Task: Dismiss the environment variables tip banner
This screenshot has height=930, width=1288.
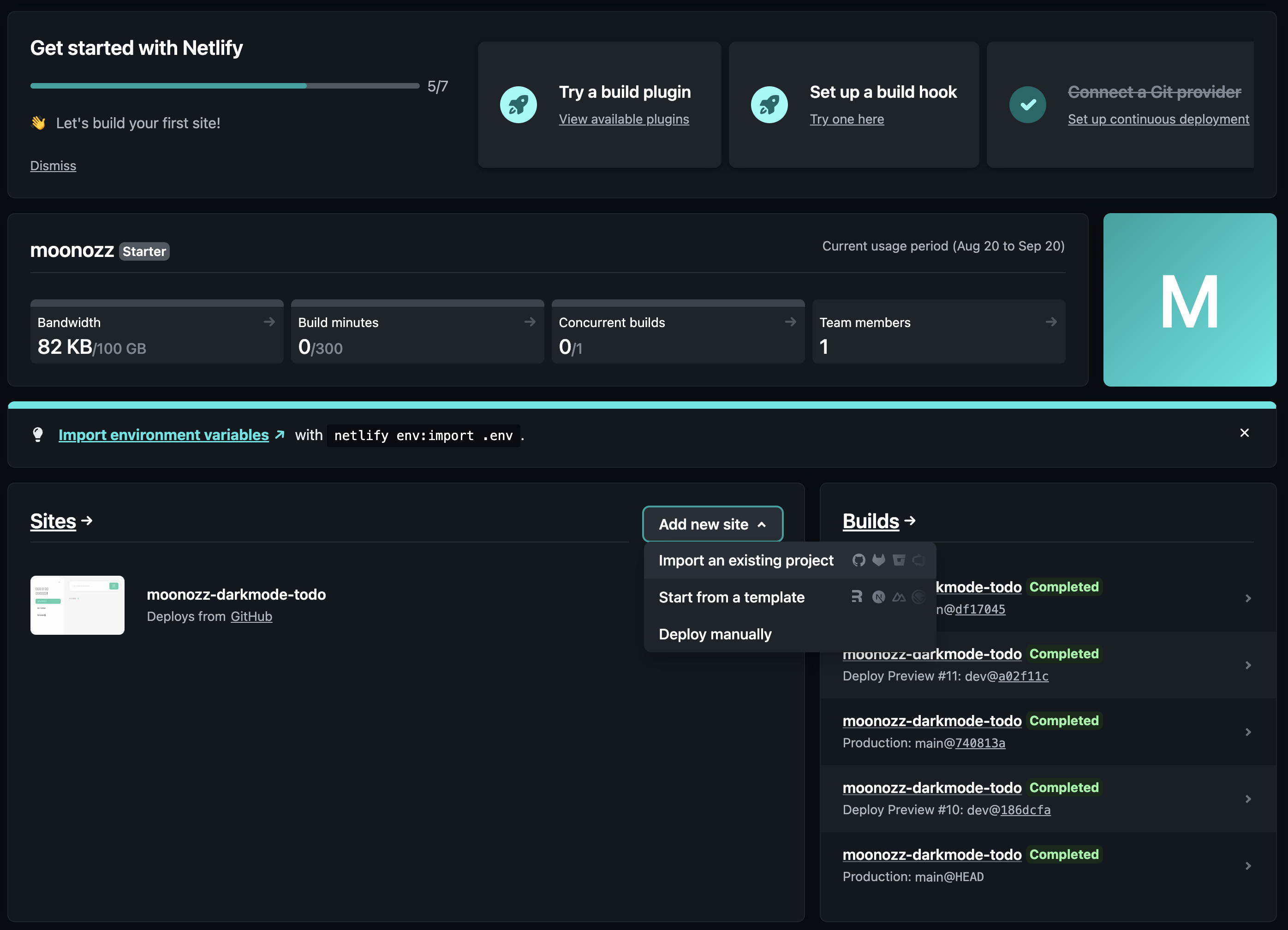Action: pyautogui.click(x=1244, y=433)
